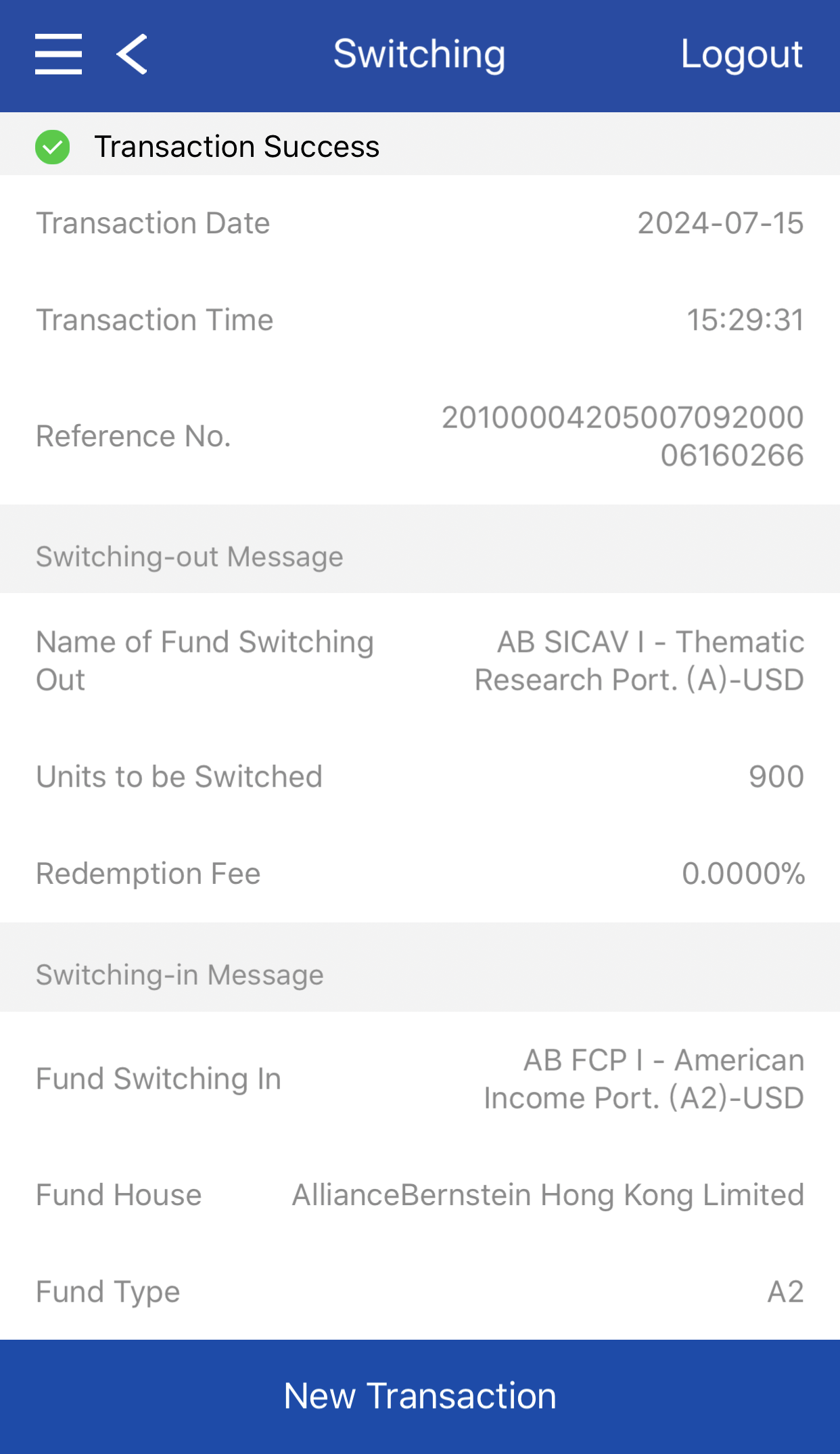Tap the Switching-out Message section header
The width and height of the screenshot is (840, 1454).
coord(189,557)
